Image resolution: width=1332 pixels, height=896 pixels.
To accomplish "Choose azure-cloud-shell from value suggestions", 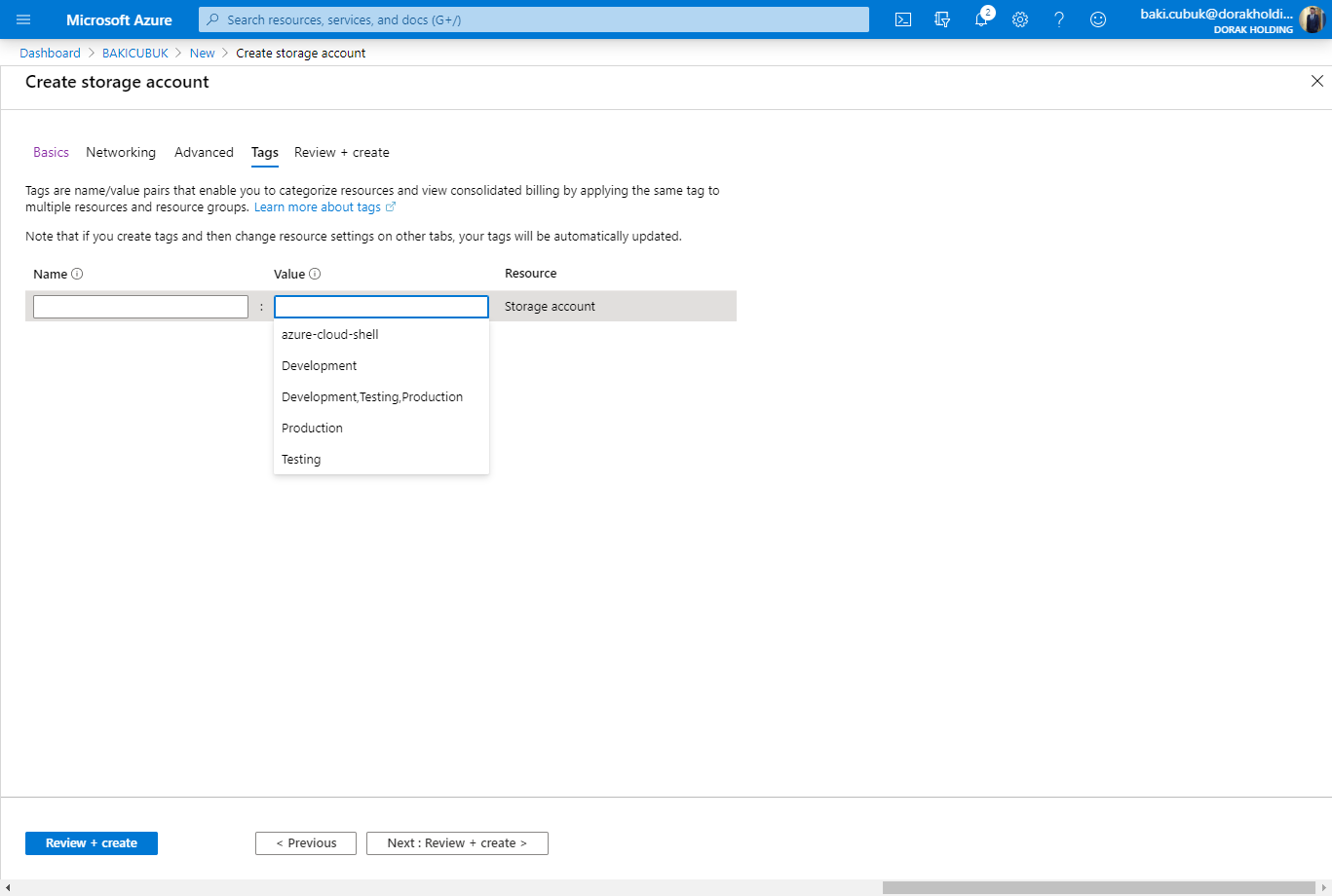I will coord(381,334).
